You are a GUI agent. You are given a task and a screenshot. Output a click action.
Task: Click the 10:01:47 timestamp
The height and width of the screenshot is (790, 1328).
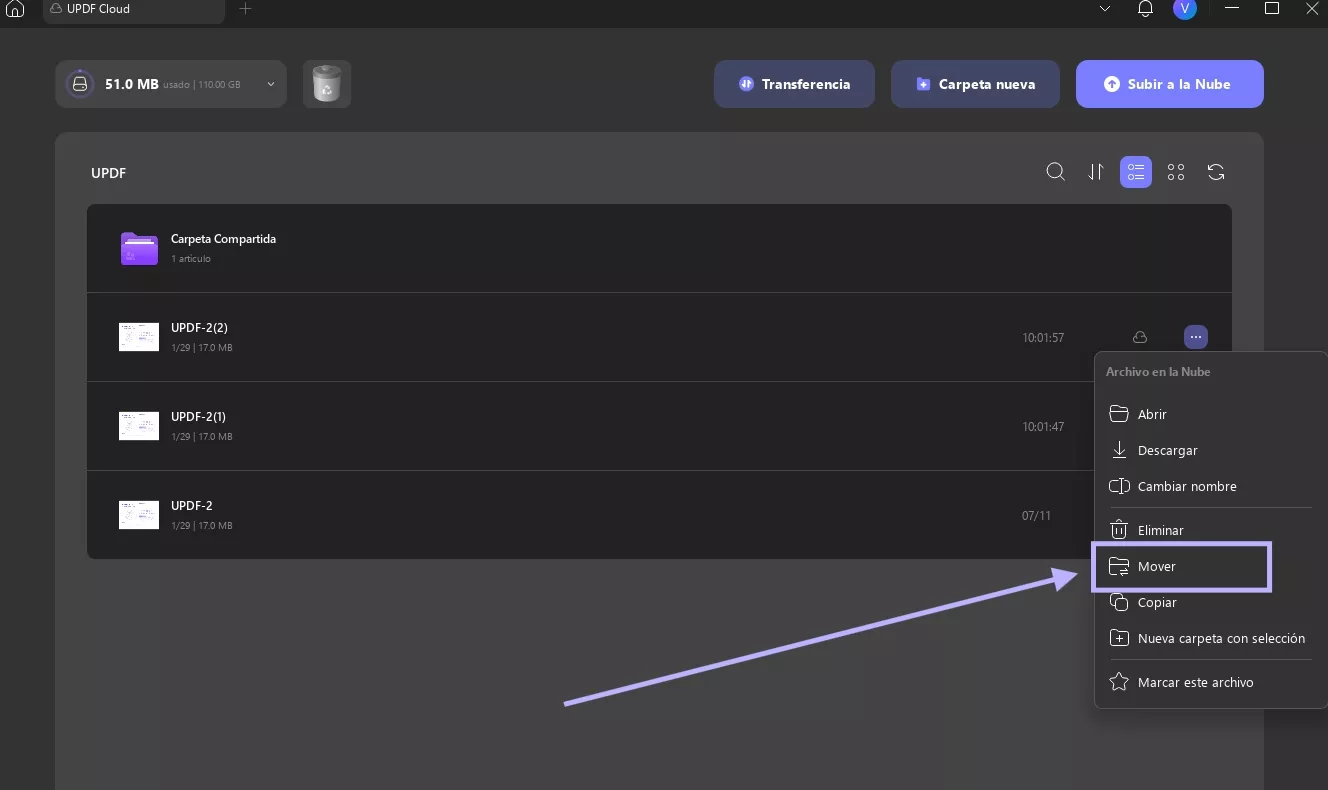tap(1043, 427)
